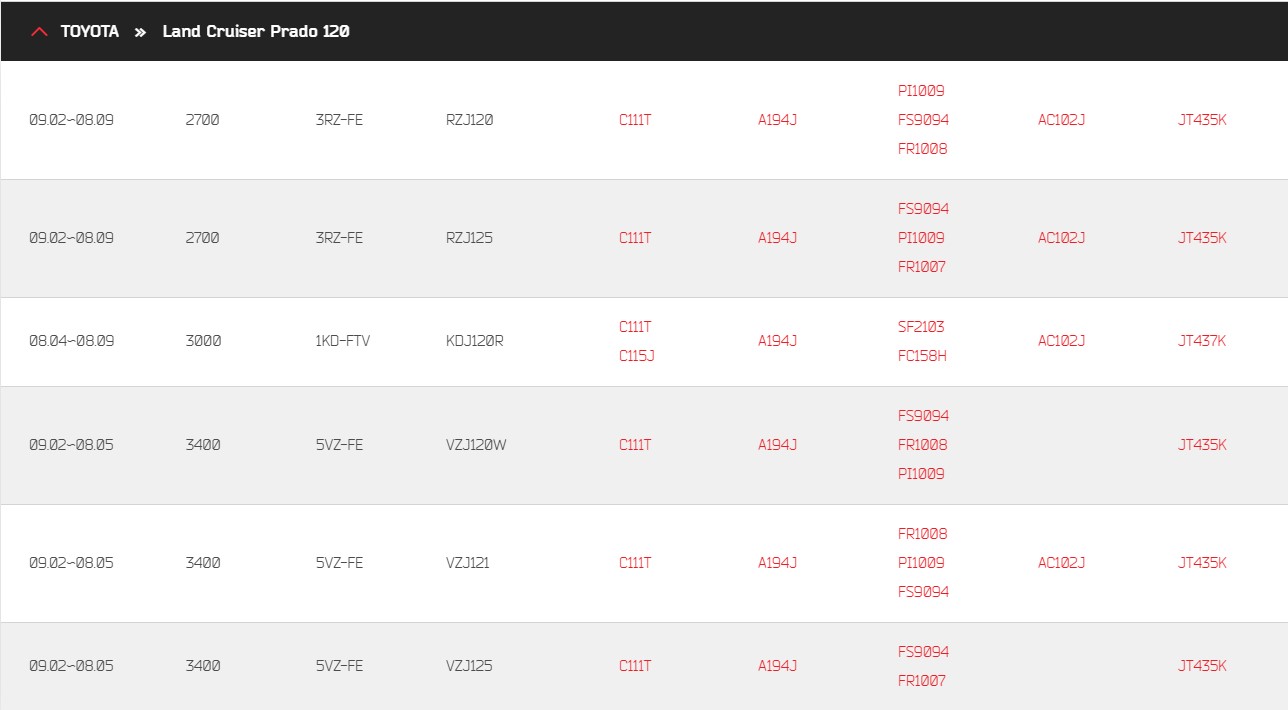Open A194J link in RZJ125 row
The width and height of the screenshot is (1288, 710).
click(x=777, y=238)
